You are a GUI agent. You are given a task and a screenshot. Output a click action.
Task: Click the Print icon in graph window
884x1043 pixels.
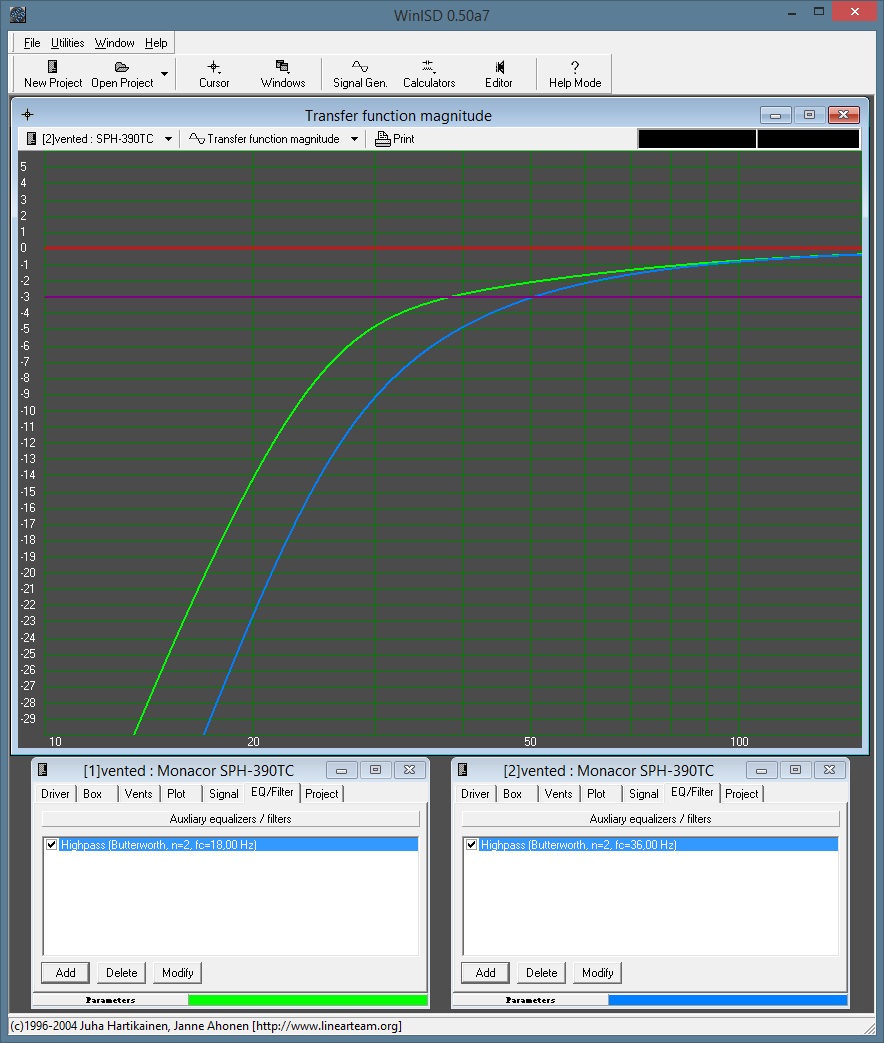(383, 139)
